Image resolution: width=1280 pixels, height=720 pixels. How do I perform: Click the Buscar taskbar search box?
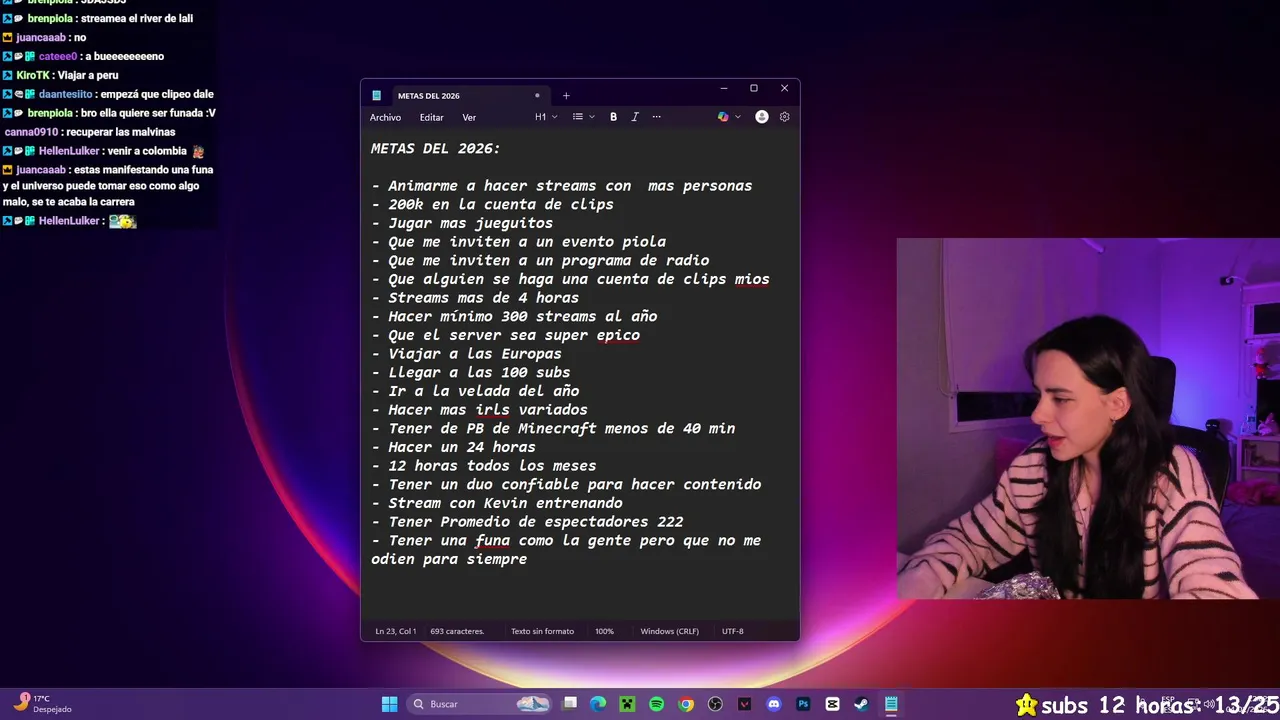tap(481, 704)
